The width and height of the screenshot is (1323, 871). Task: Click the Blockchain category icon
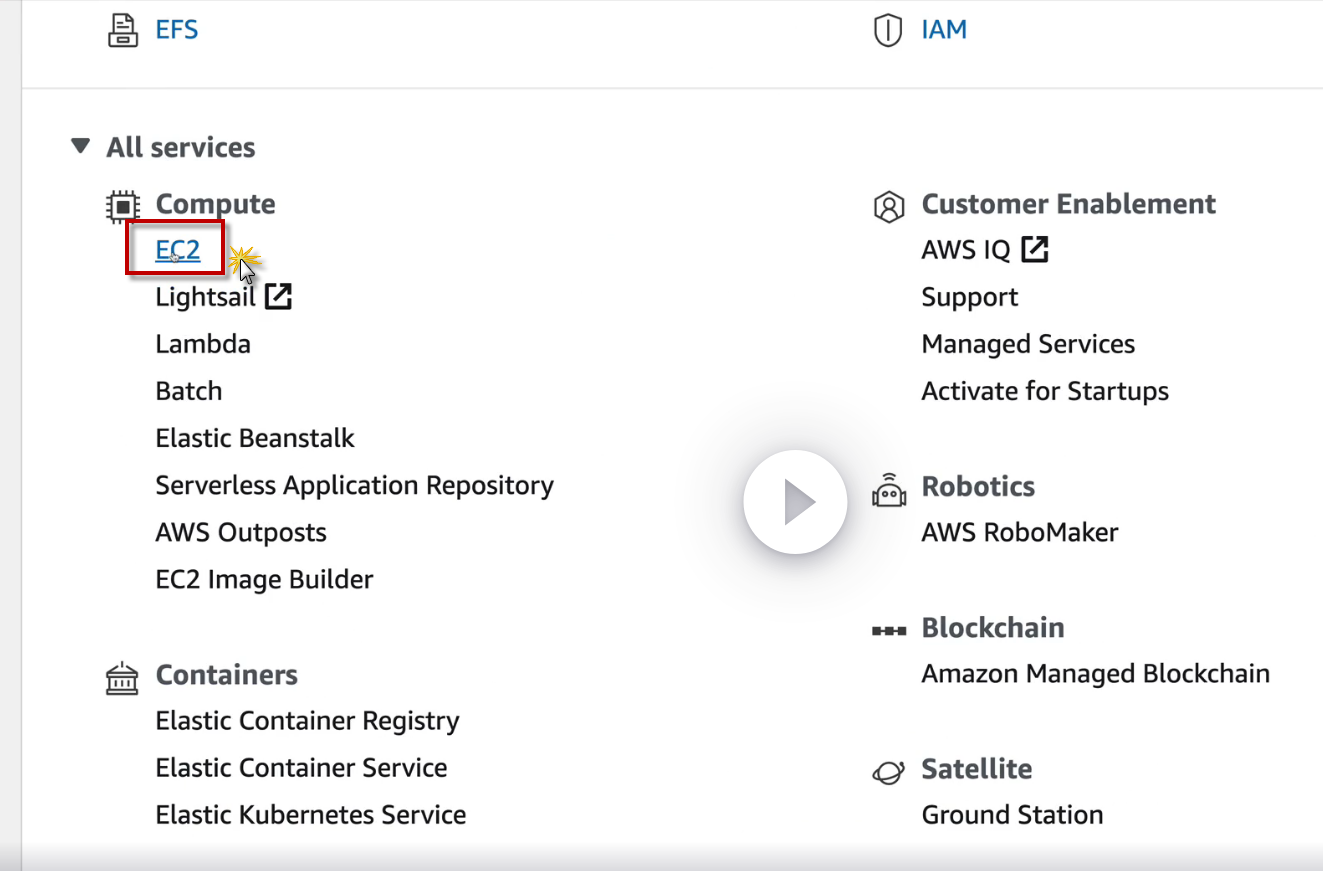(888, 631)
